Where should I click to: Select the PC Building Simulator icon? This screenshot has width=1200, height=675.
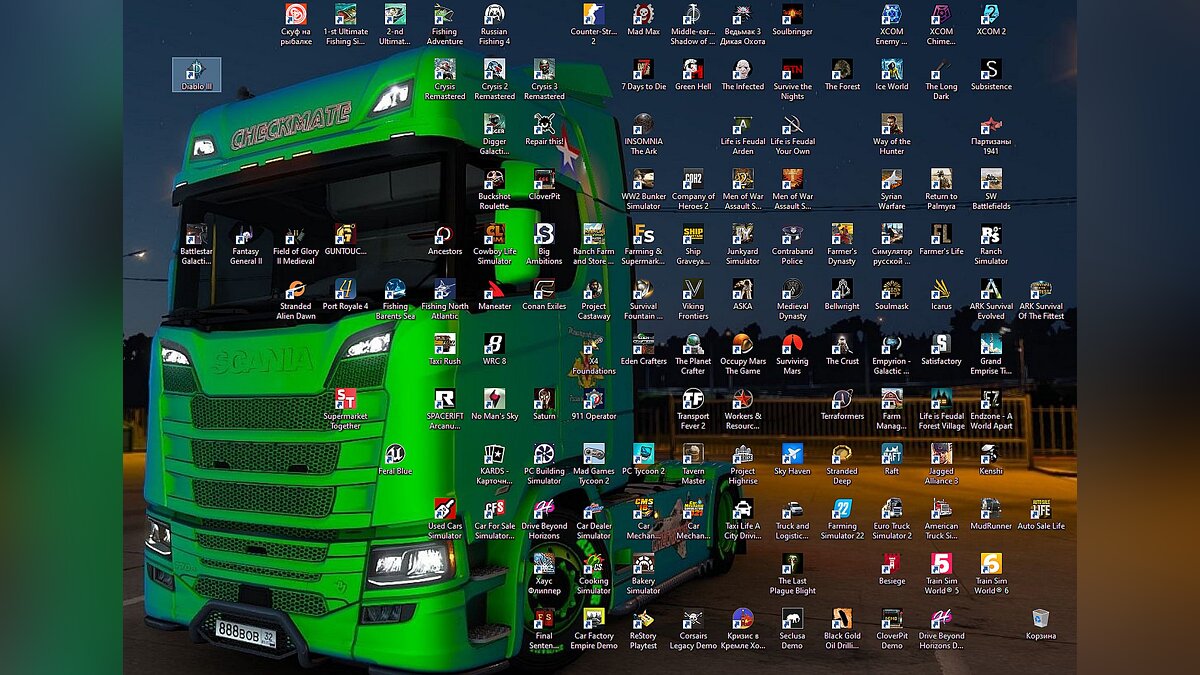pos(544,465)
